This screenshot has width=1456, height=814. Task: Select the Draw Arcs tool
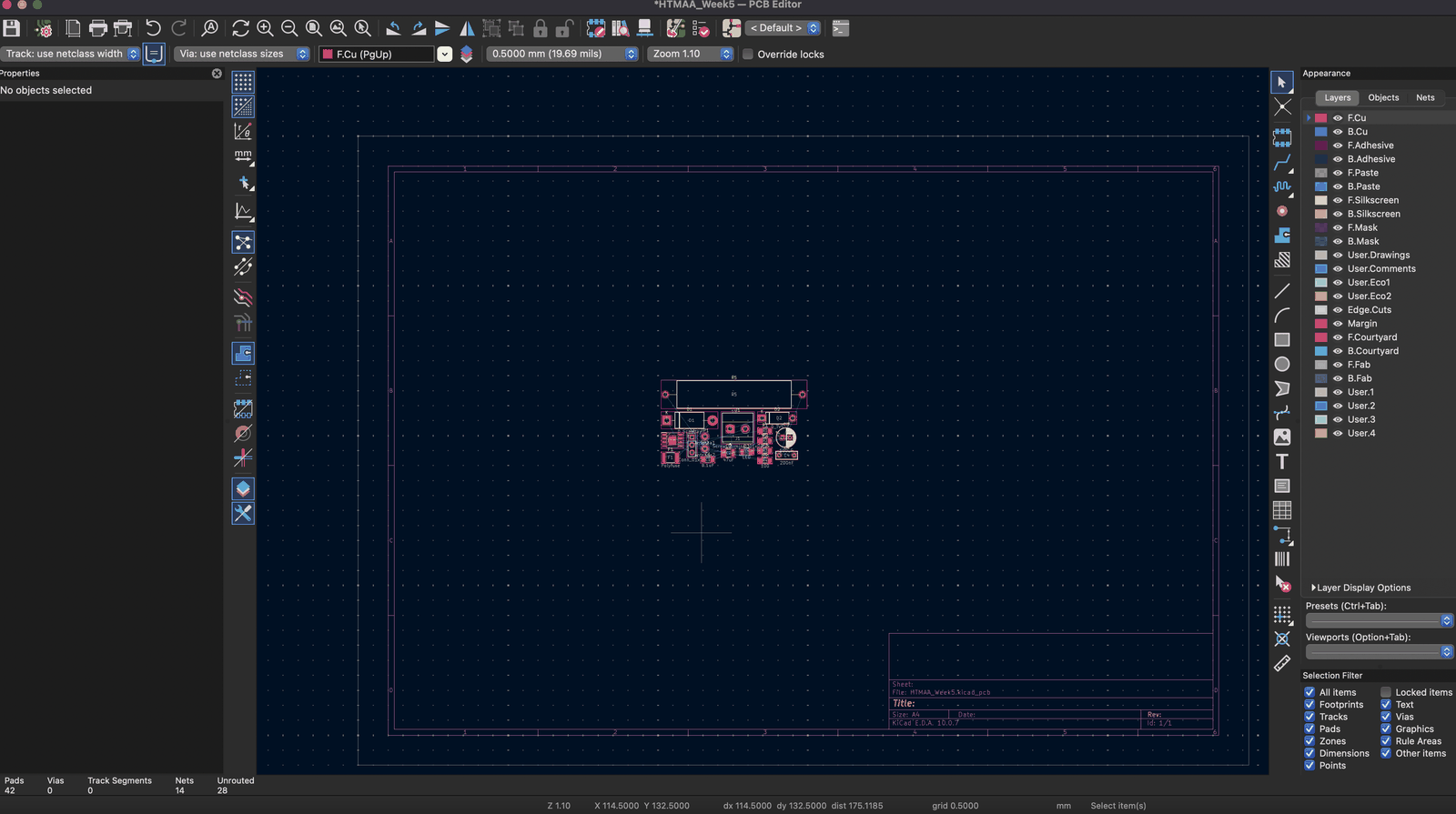[1282, 316]
